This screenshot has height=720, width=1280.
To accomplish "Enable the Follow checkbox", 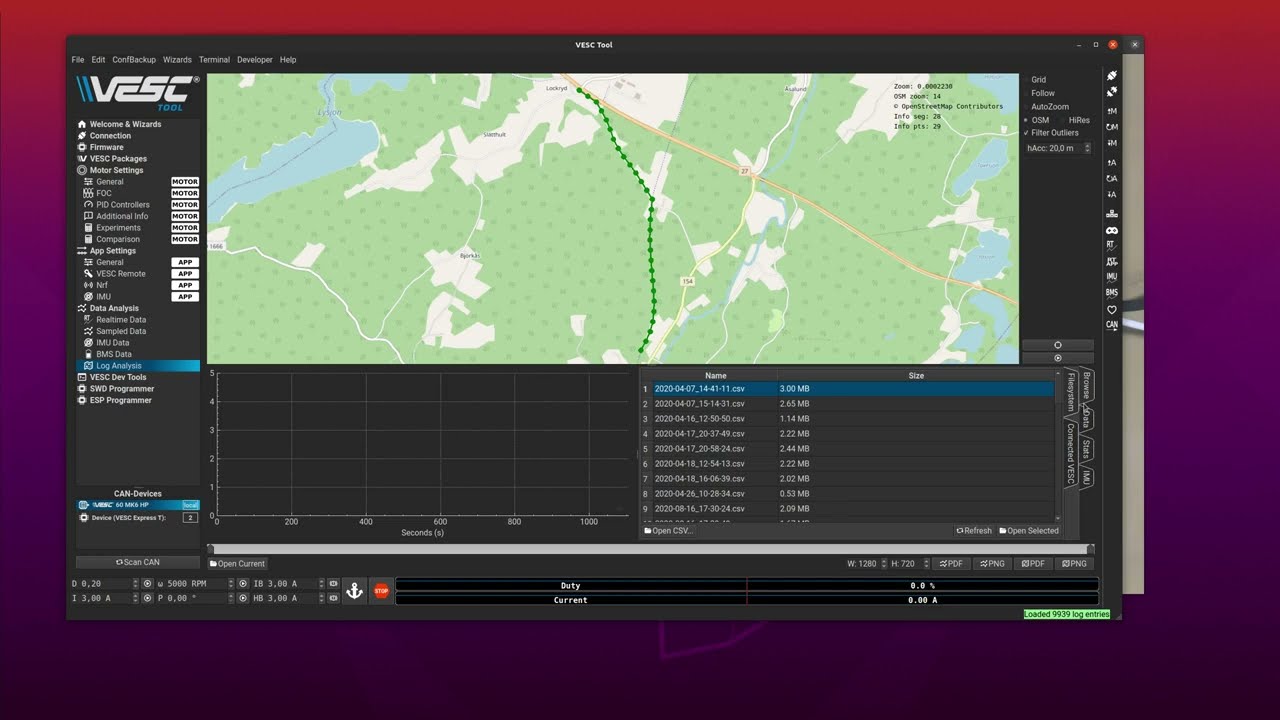I will point(1038,93).
